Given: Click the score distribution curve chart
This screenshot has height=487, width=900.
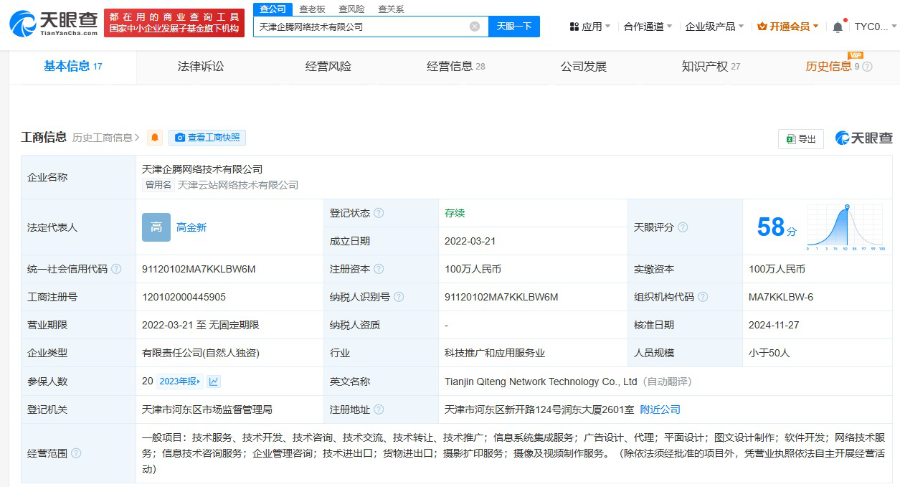Looking at the screenshot, I should point(846,227).
